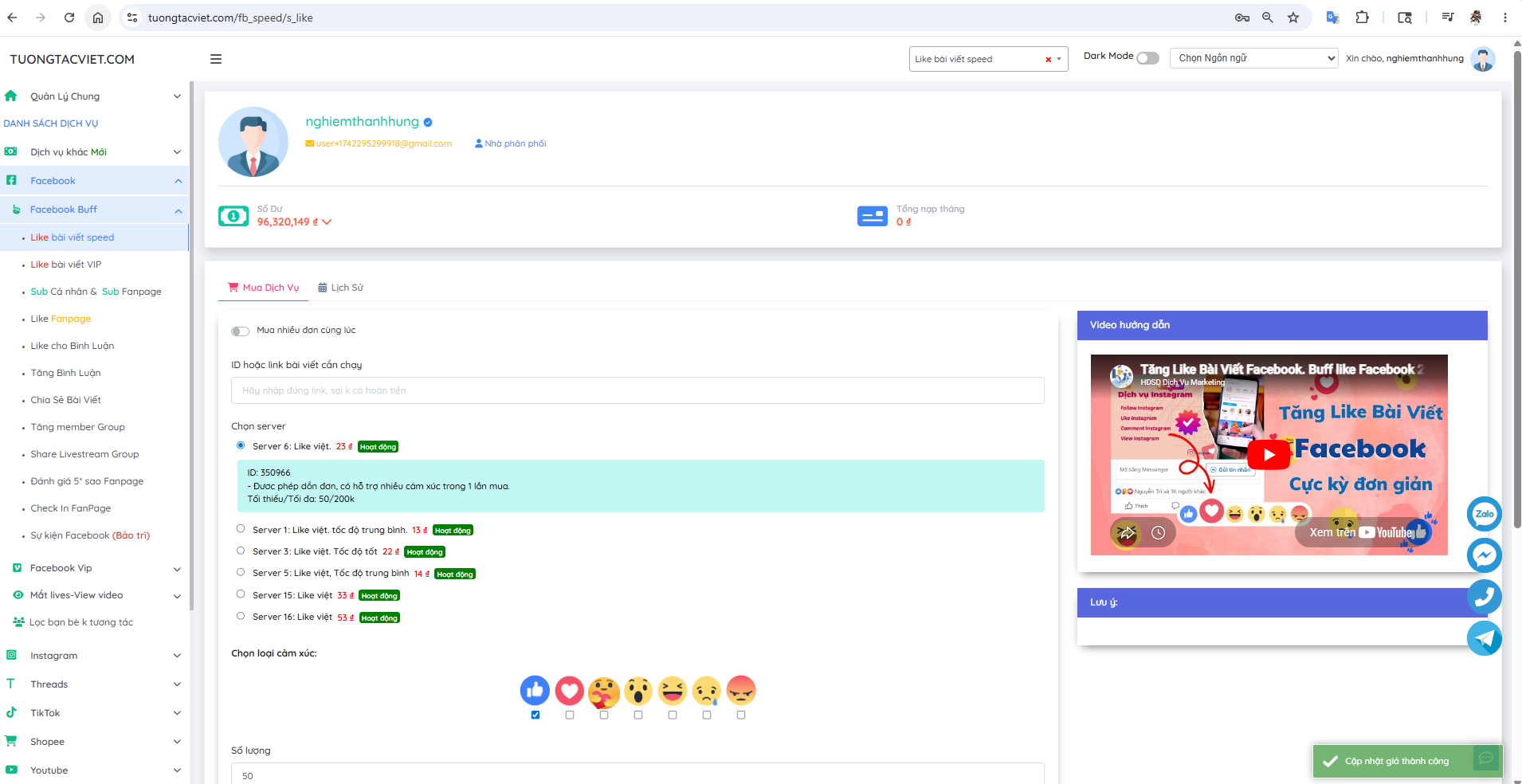Click the green chat widget icon

1486,758
